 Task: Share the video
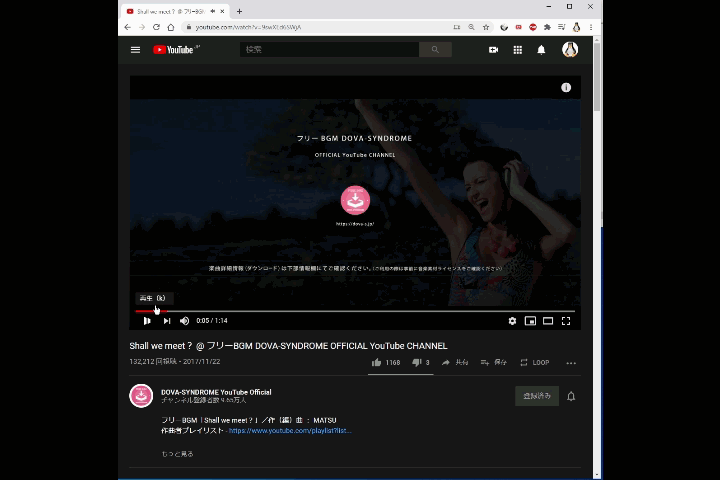coord(455,362)
